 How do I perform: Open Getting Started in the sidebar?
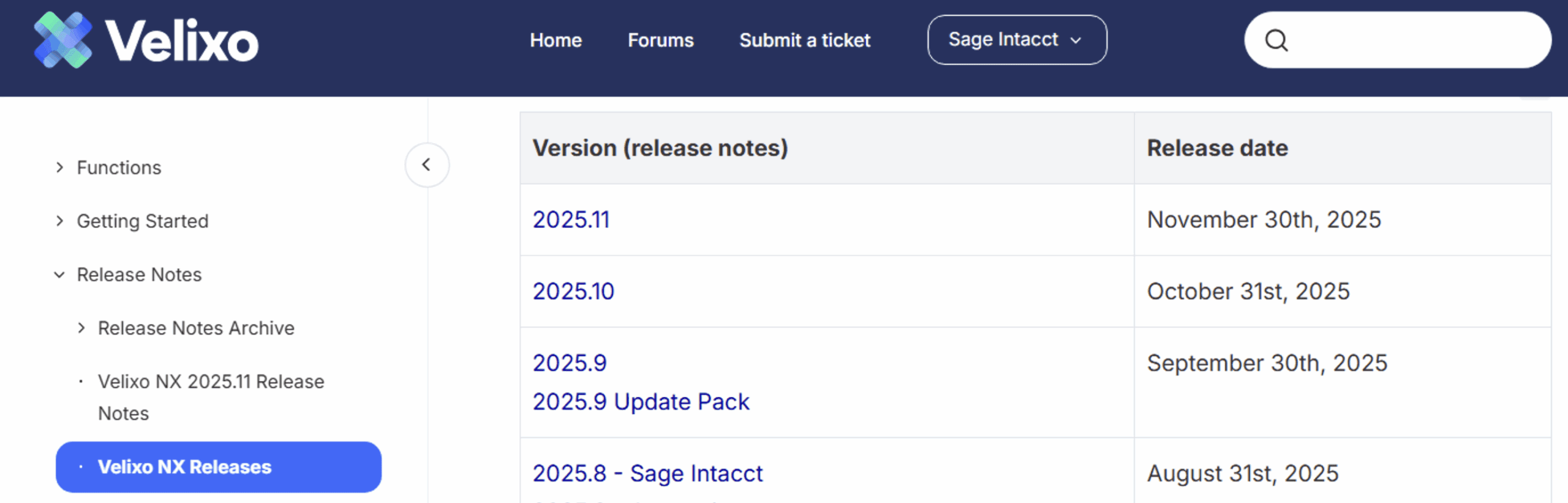tap(143, 220)
